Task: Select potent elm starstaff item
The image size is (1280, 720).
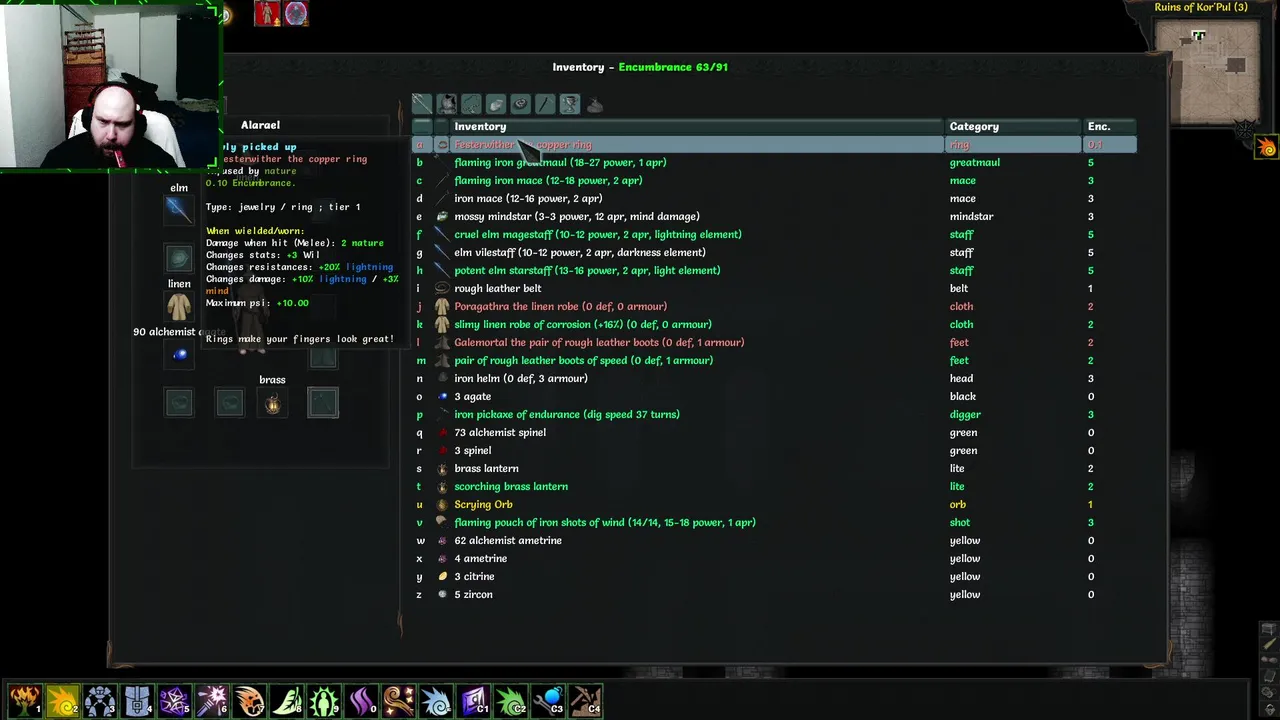Action: (774, 270)
